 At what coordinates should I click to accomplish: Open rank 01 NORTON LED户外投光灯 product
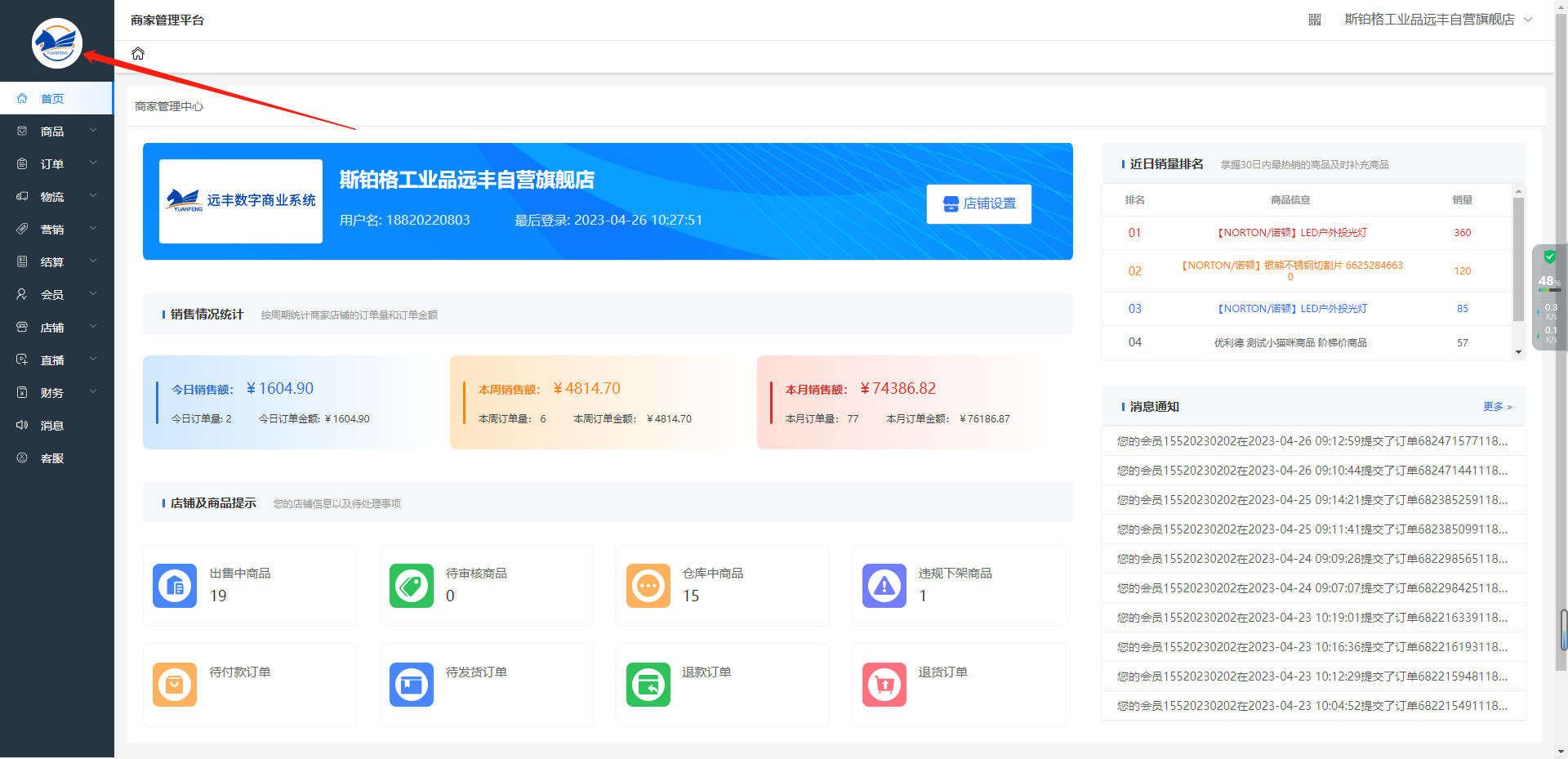(x=1292, y=233)
